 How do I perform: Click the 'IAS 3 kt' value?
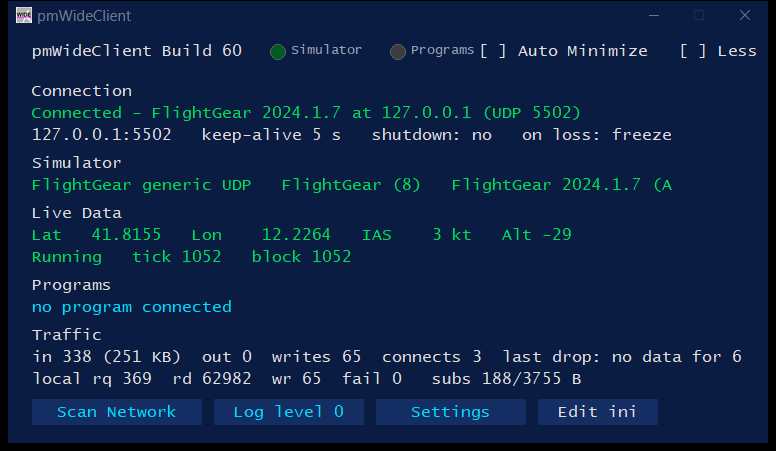(x=416, y=235)
